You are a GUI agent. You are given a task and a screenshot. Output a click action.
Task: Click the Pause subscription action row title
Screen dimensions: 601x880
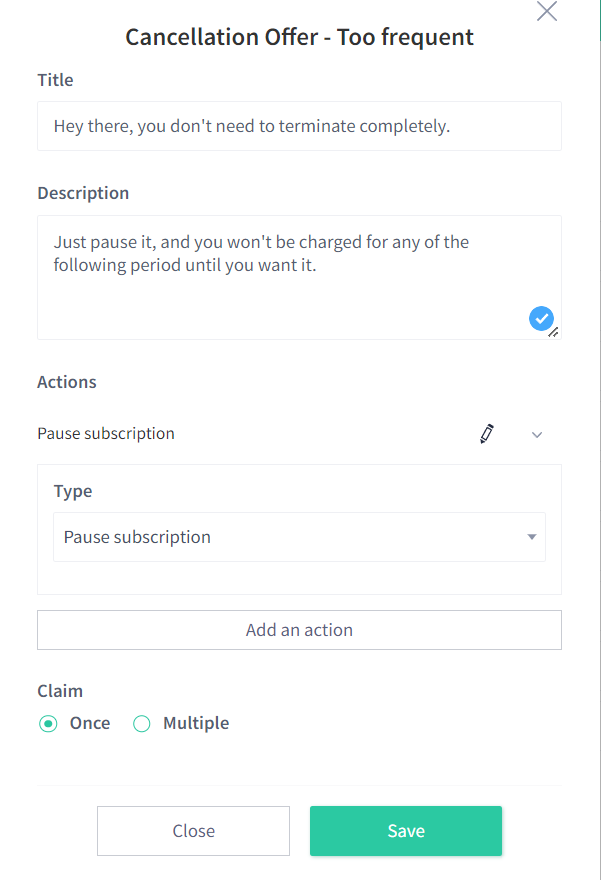click(x=106, y=434)
